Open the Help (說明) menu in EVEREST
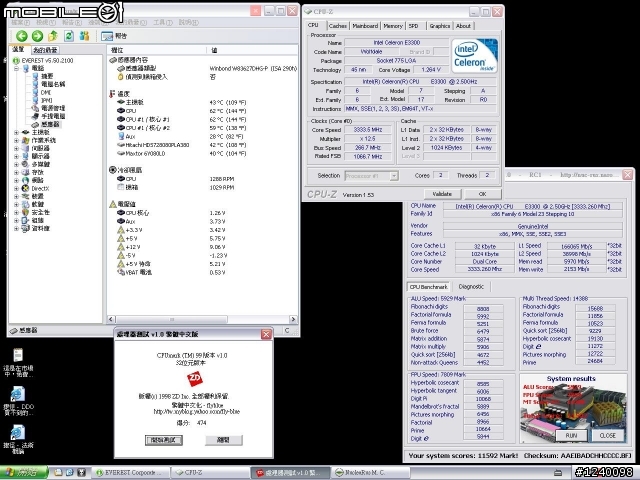 tap(189, 22)
